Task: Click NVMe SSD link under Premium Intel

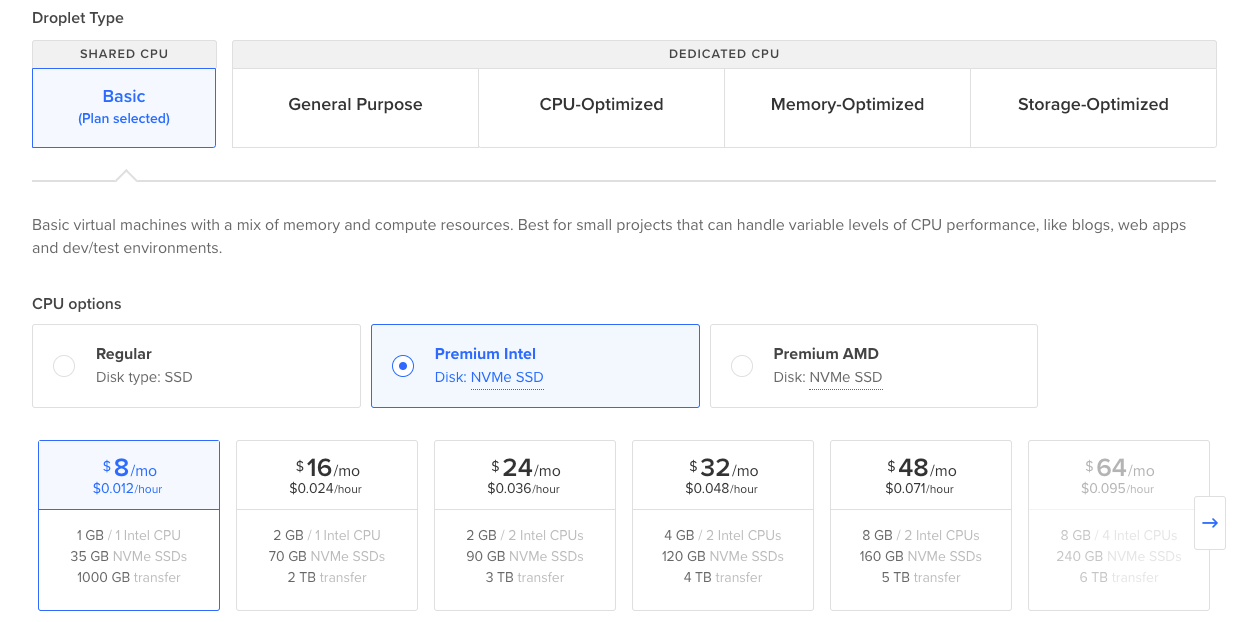Action: pyautogui.click(x=507, y=378)
